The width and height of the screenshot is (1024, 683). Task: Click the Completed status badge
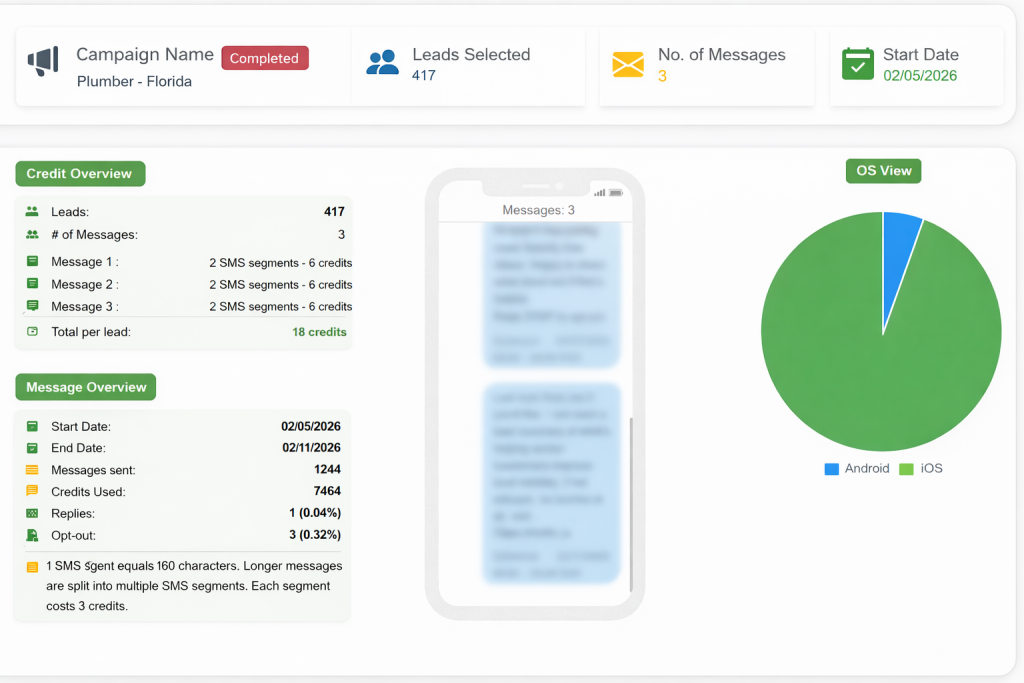pyautogui.click(x=264, y=58)
